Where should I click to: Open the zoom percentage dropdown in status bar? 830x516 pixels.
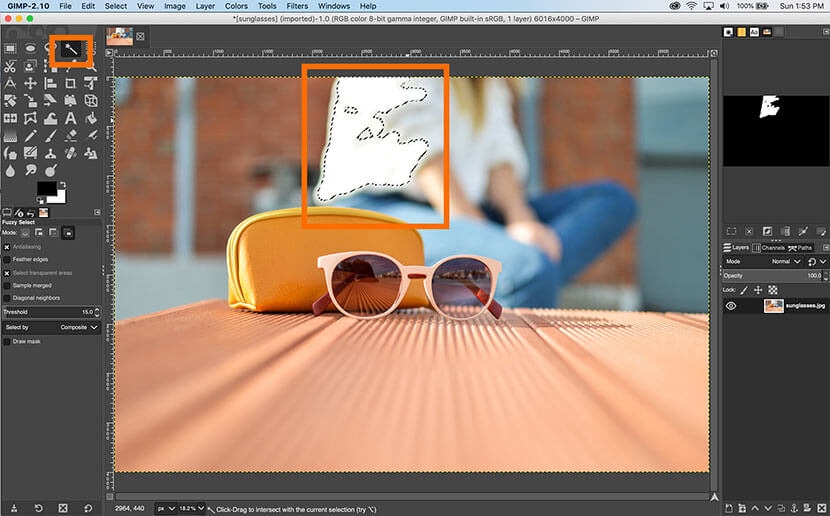tap(191, 508)
